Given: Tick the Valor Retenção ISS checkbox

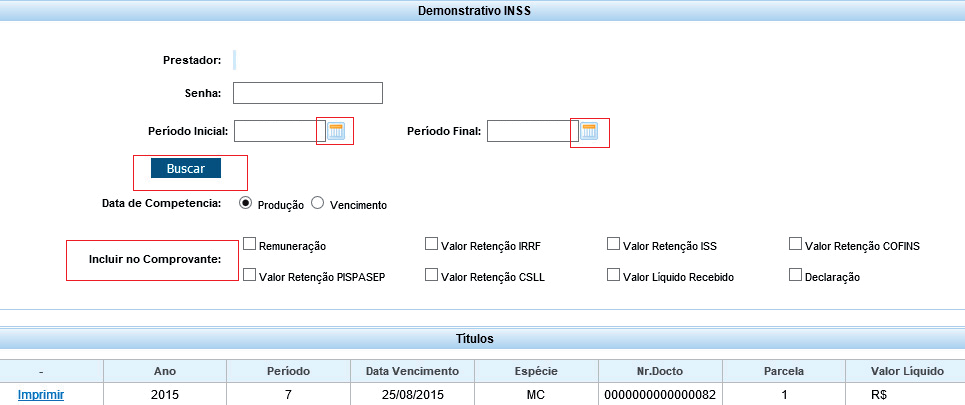Looking at the screenshot, I should [x=613, y=243].
